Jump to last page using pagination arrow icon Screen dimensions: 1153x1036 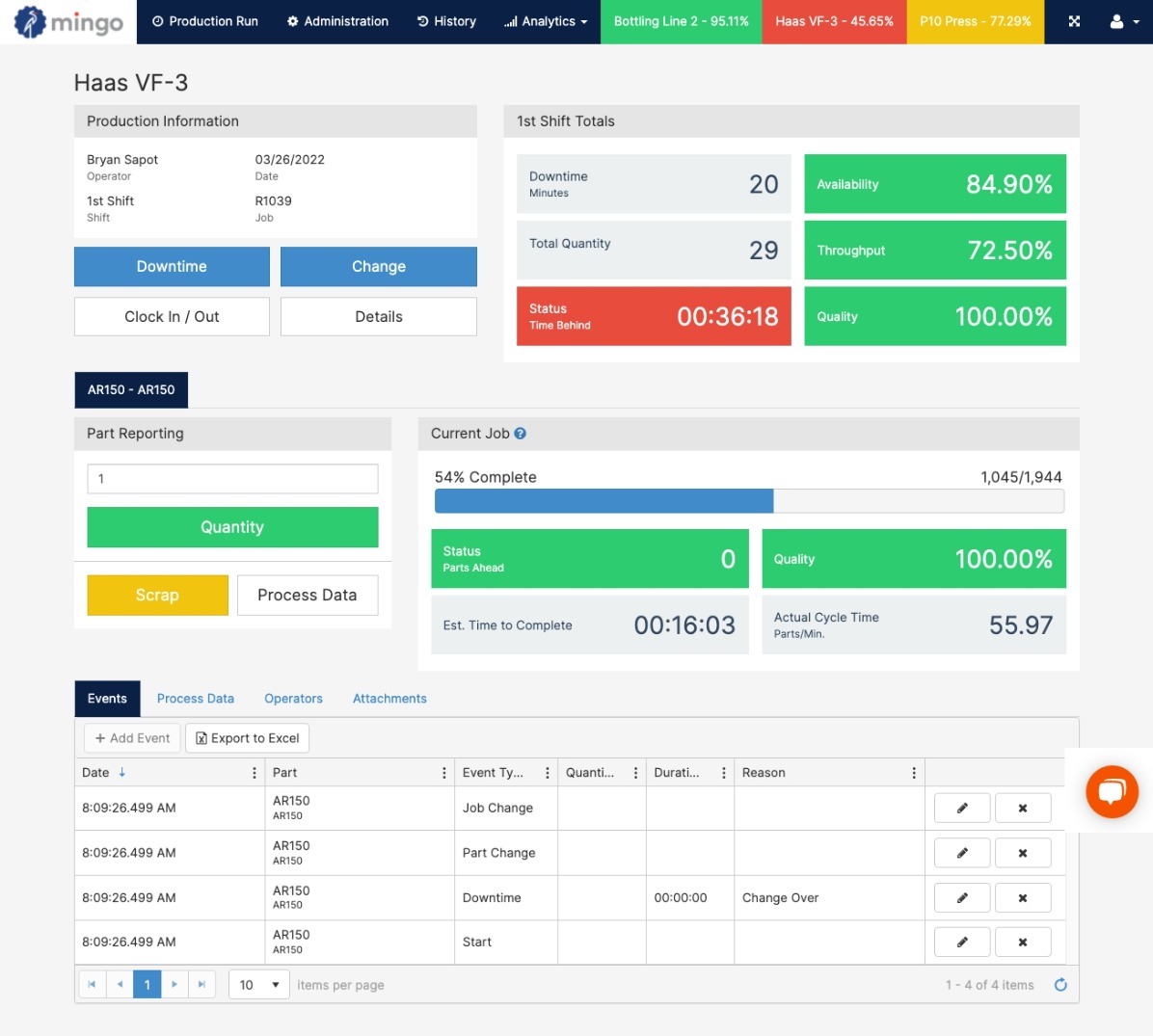click(x=201, y=985)
